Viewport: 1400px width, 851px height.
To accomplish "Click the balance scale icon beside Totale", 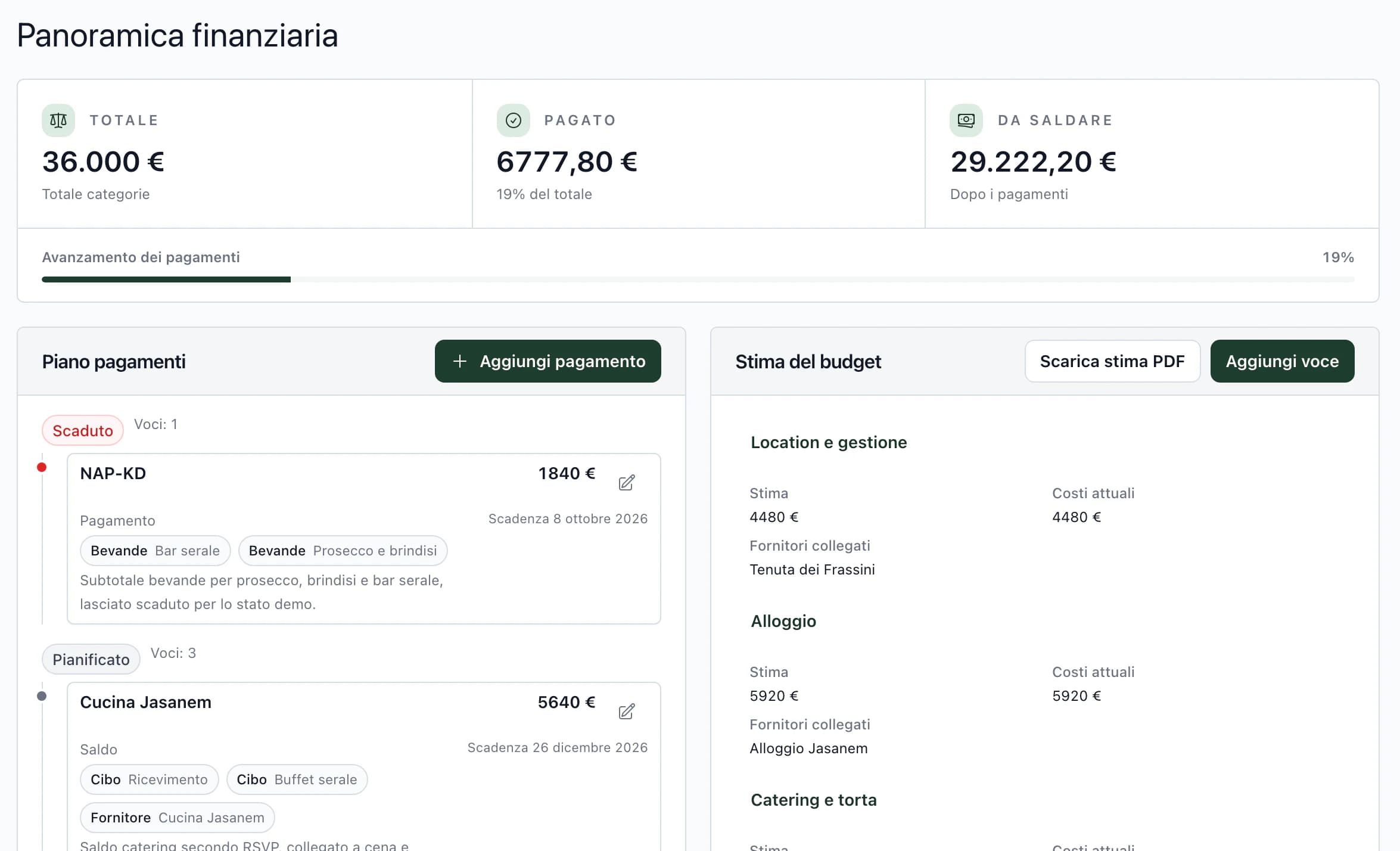I will click(58, 120).
